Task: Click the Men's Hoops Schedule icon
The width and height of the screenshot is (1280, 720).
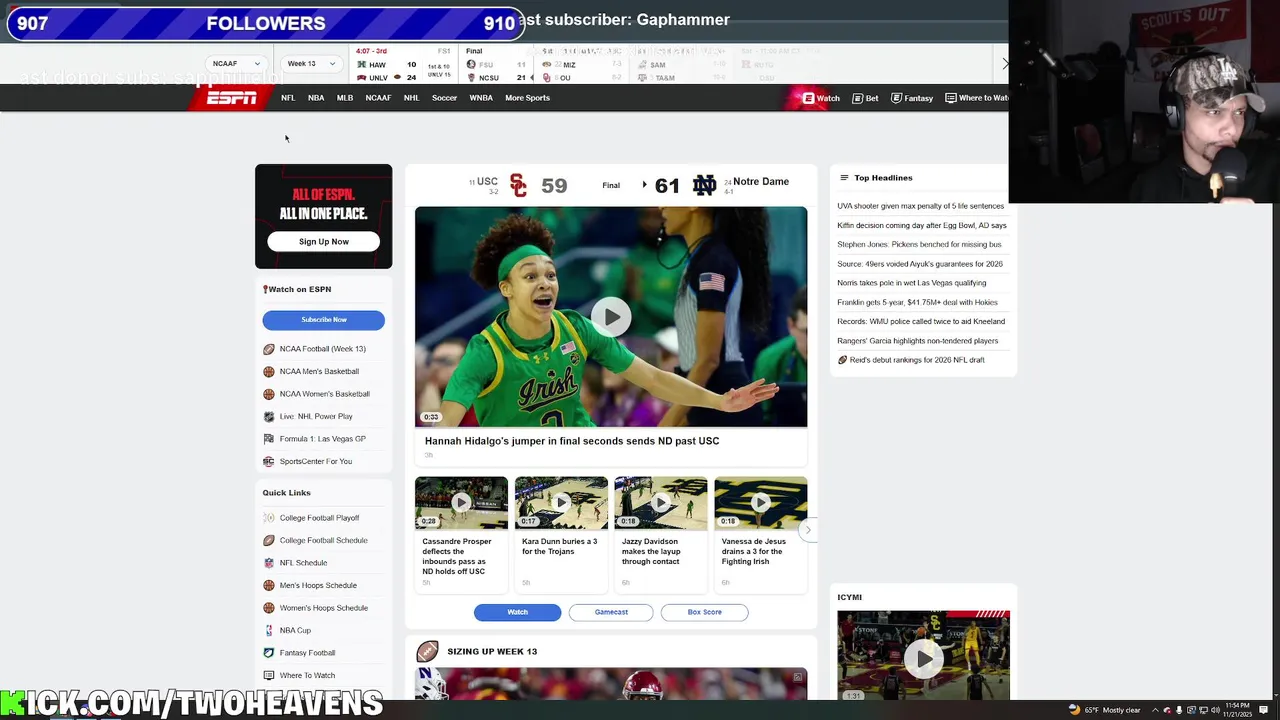Action: pos(268,585)
